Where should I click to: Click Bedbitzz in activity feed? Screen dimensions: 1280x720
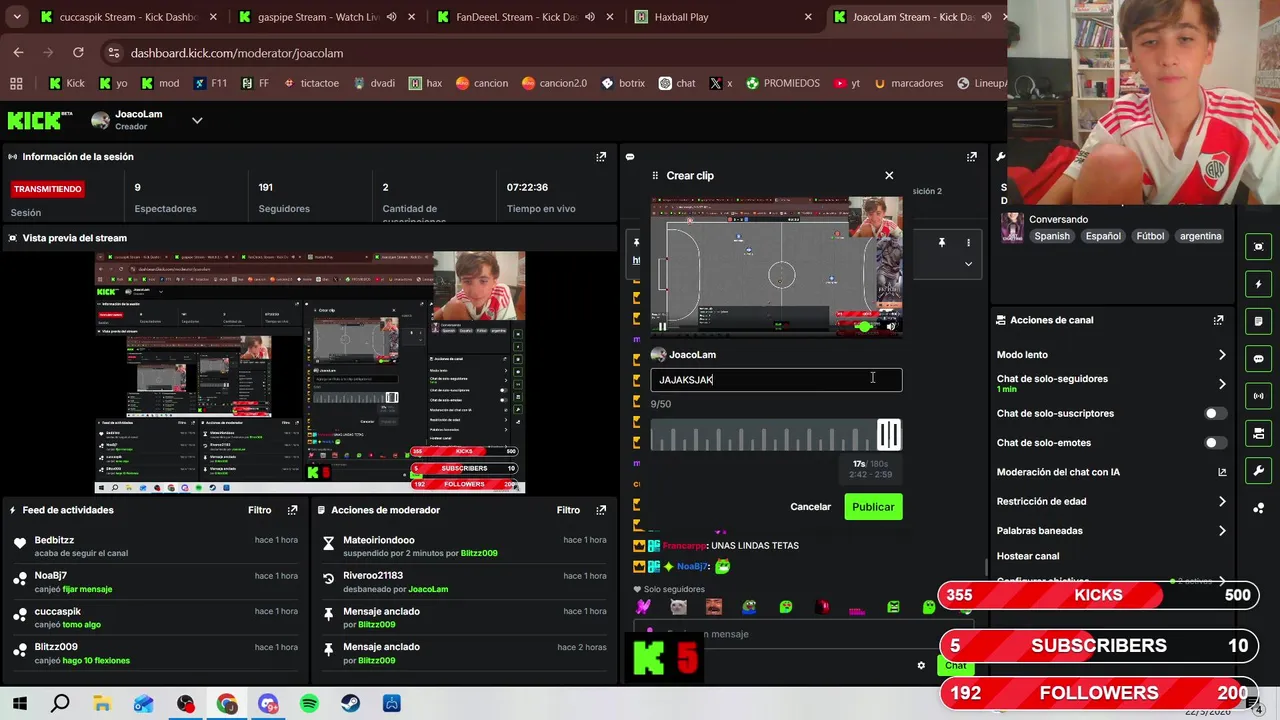click(x=54, y=540)
